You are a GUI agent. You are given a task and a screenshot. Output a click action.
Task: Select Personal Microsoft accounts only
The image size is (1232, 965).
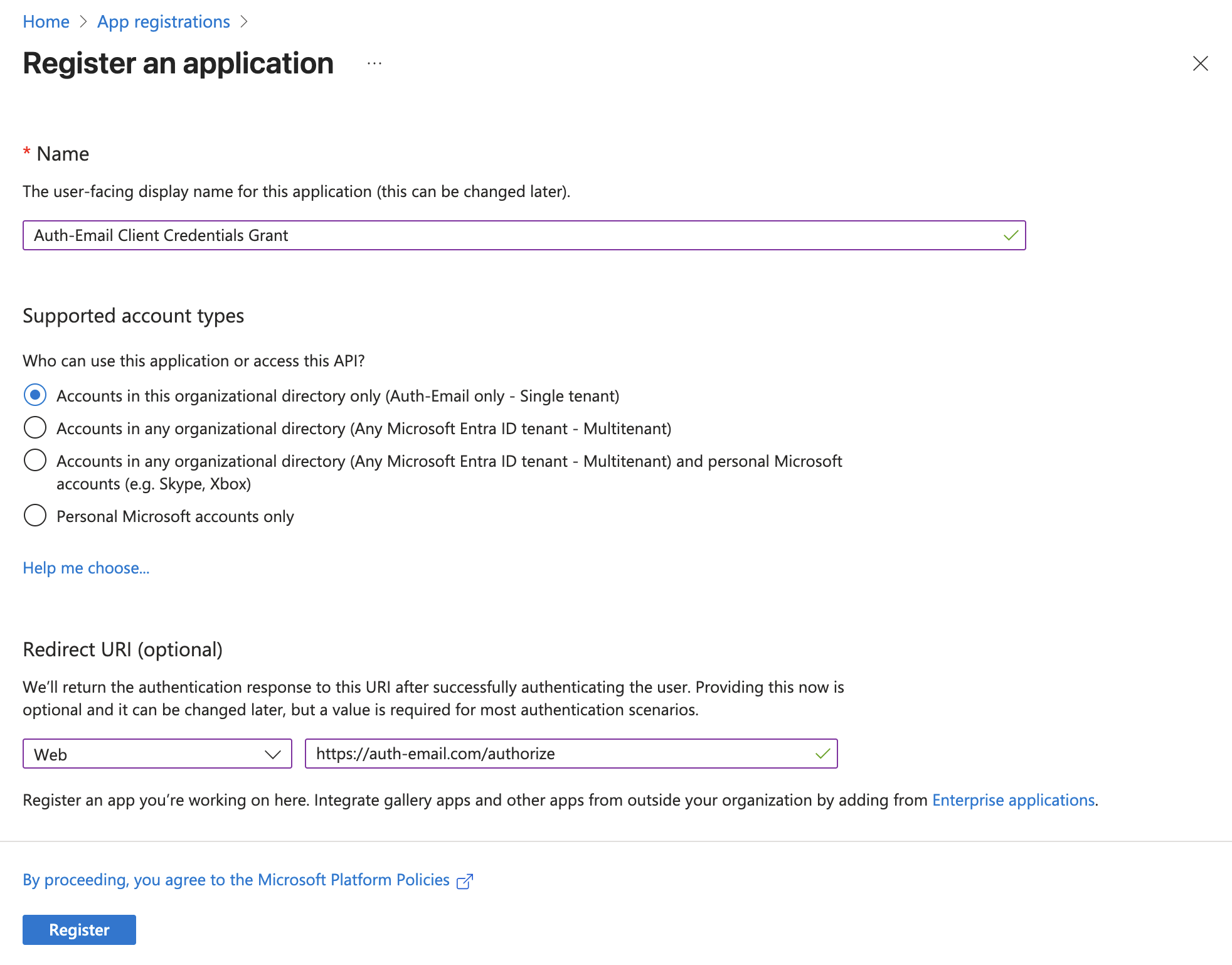pyautogui.click(x=35, y=515)
